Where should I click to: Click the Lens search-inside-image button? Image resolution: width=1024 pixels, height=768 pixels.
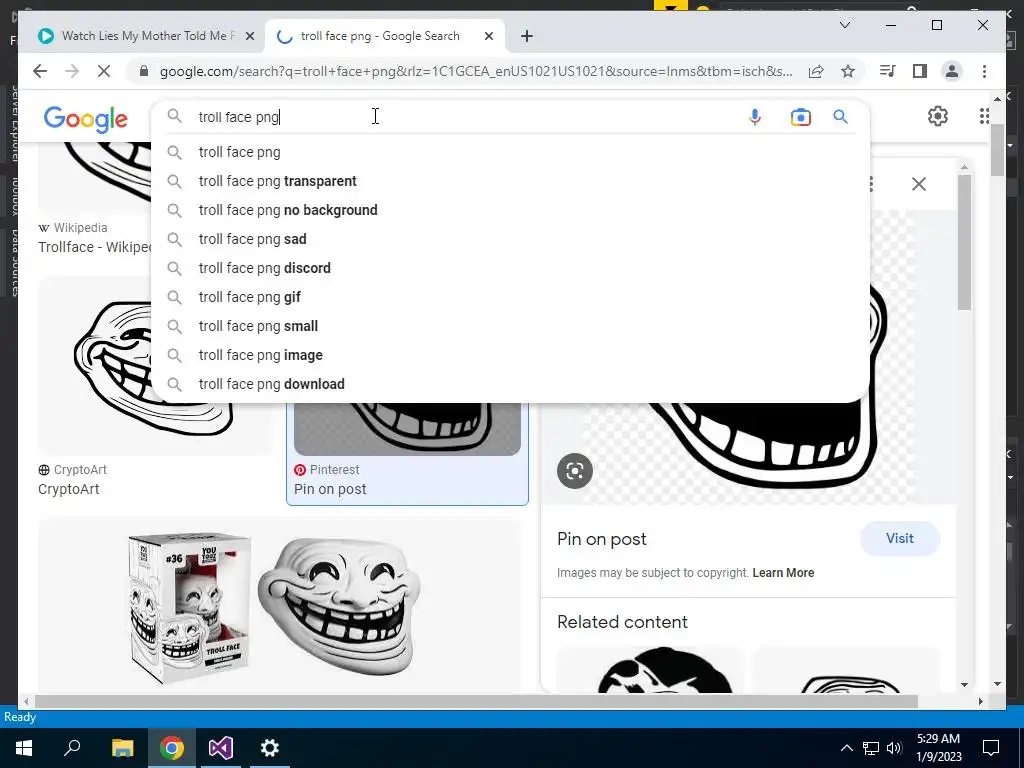[x=575, y=470]
